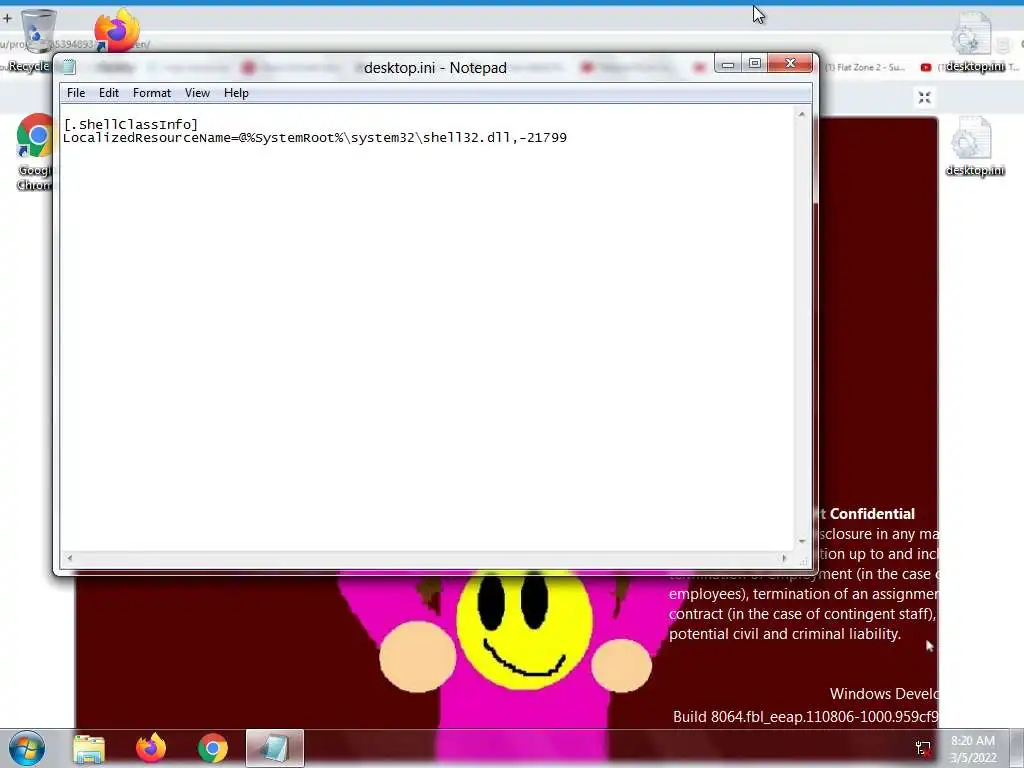The image size is (1024, 768).
Task: Click the horizontal scrollbar right arrow in Notepad
Action: point(784,558)
